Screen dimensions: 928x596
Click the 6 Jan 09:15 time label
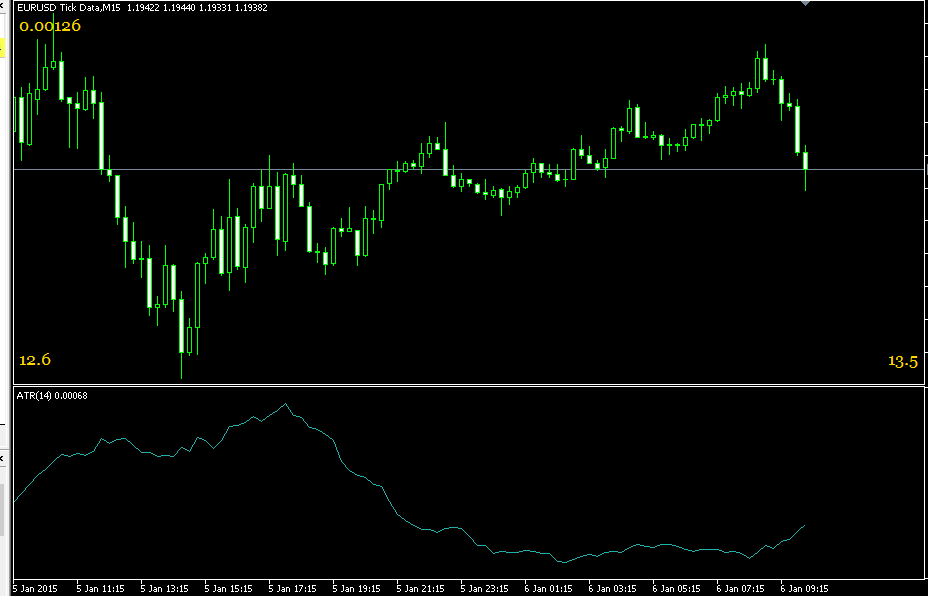coord(804,589)
